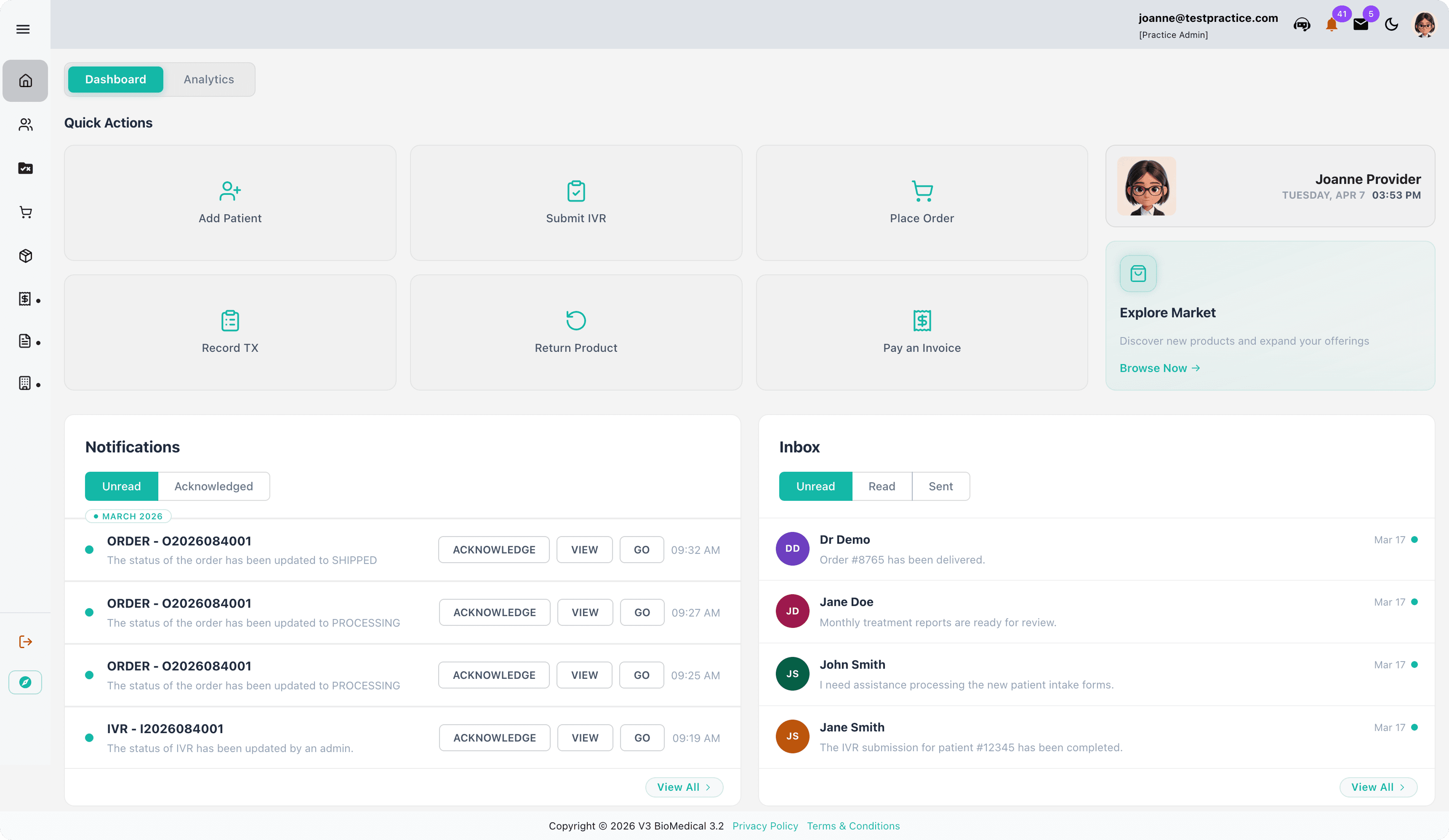Click the building icon in the sidebar
This screenshot has width=1449, height=840.
[25, 383]
